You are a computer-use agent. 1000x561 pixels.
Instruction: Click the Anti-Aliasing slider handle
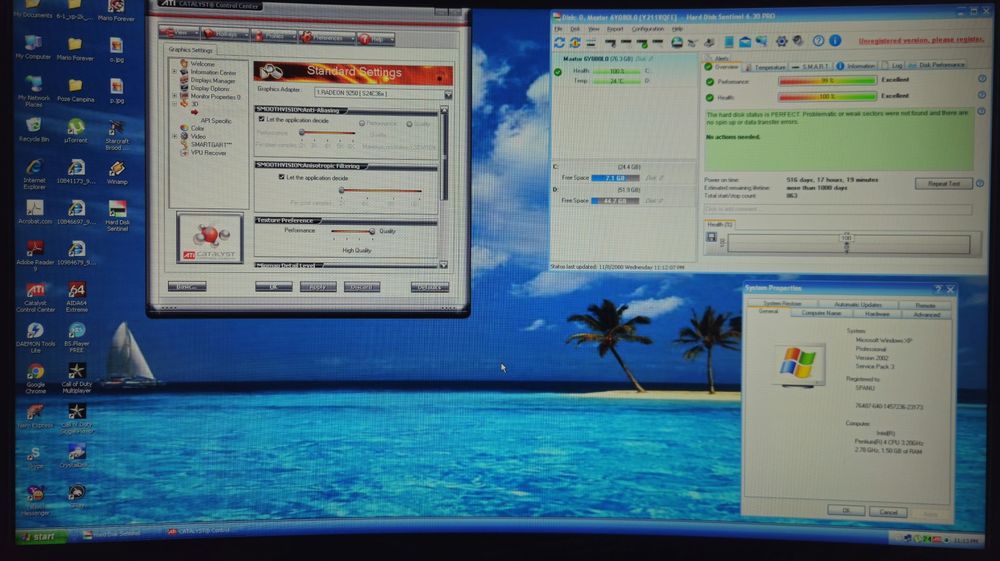(302, 132)
